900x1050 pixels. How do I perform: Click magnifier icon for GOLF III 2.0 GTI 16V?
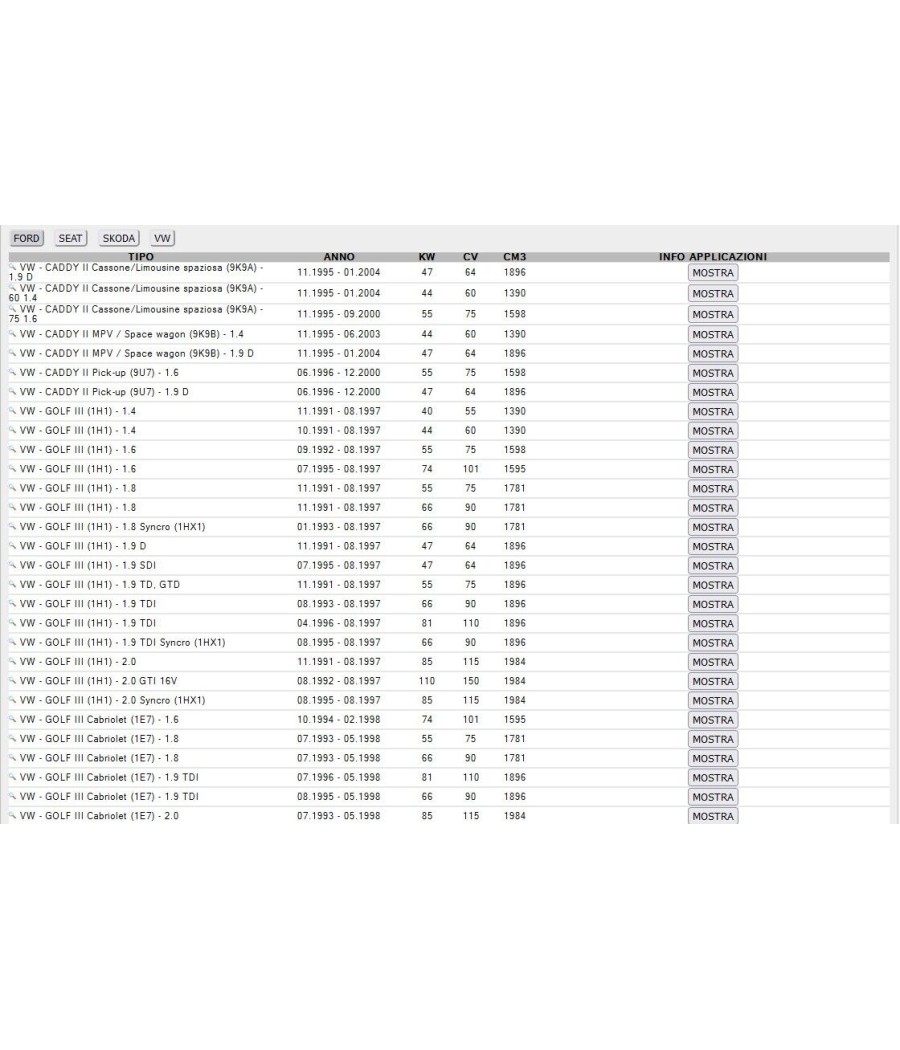pos(13,681)
